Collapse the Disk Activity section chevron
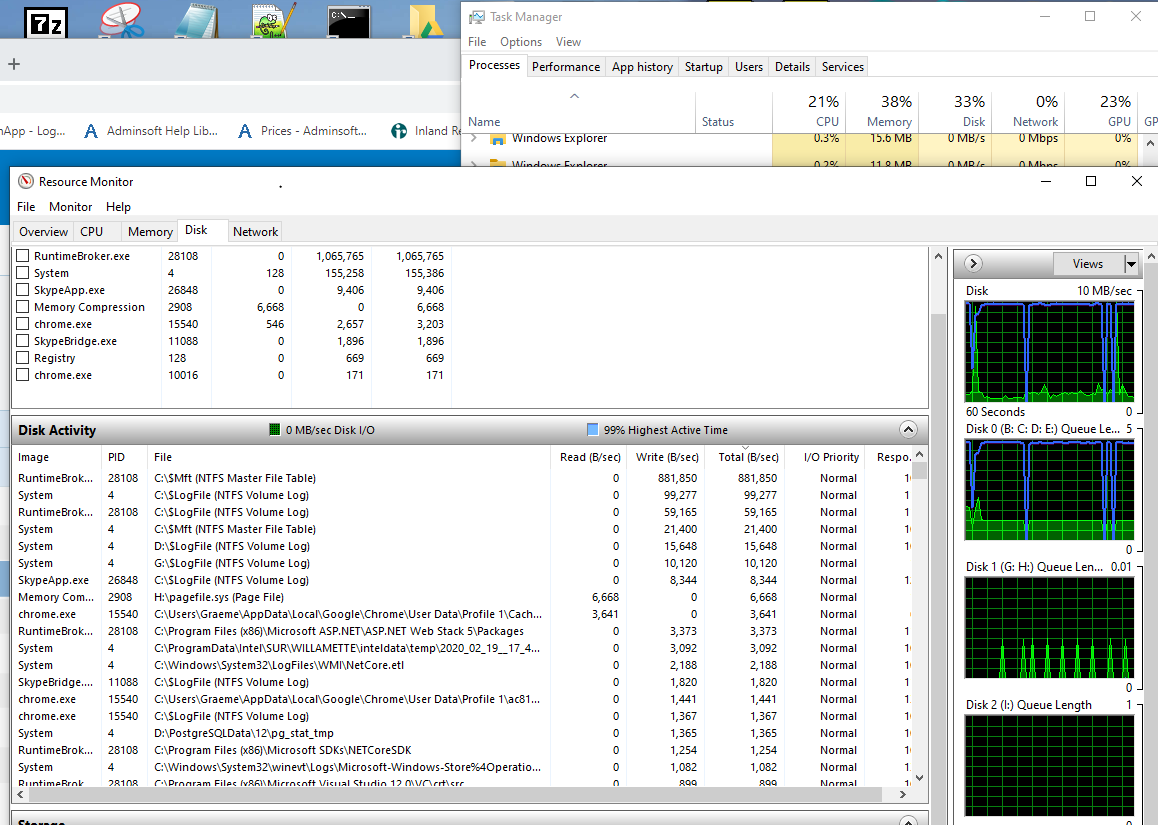The height and width of the screenshot is (825, 1158). pos(908,430)
